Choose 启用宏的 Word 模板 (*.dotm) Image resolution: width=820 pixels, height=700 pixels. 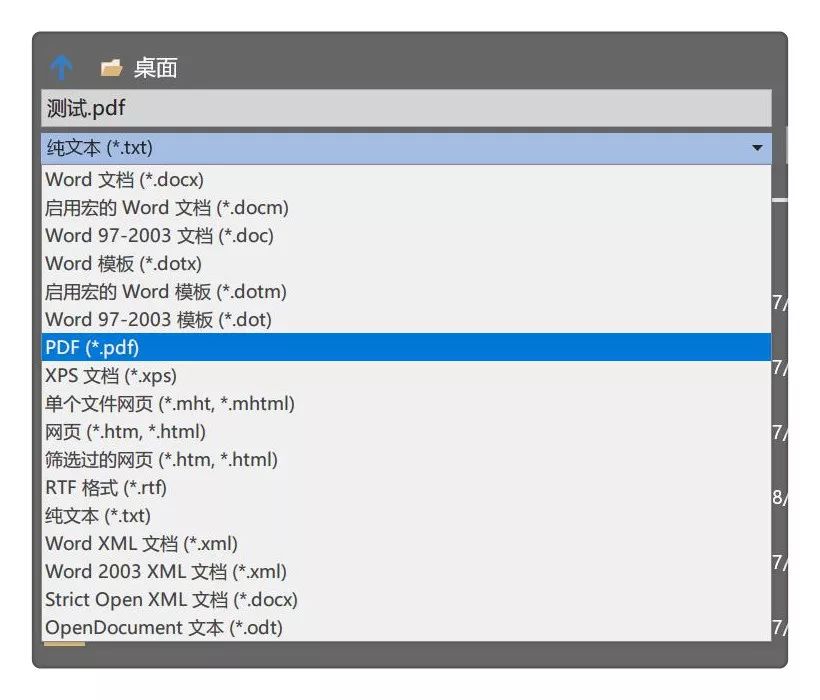pos(406,292)
